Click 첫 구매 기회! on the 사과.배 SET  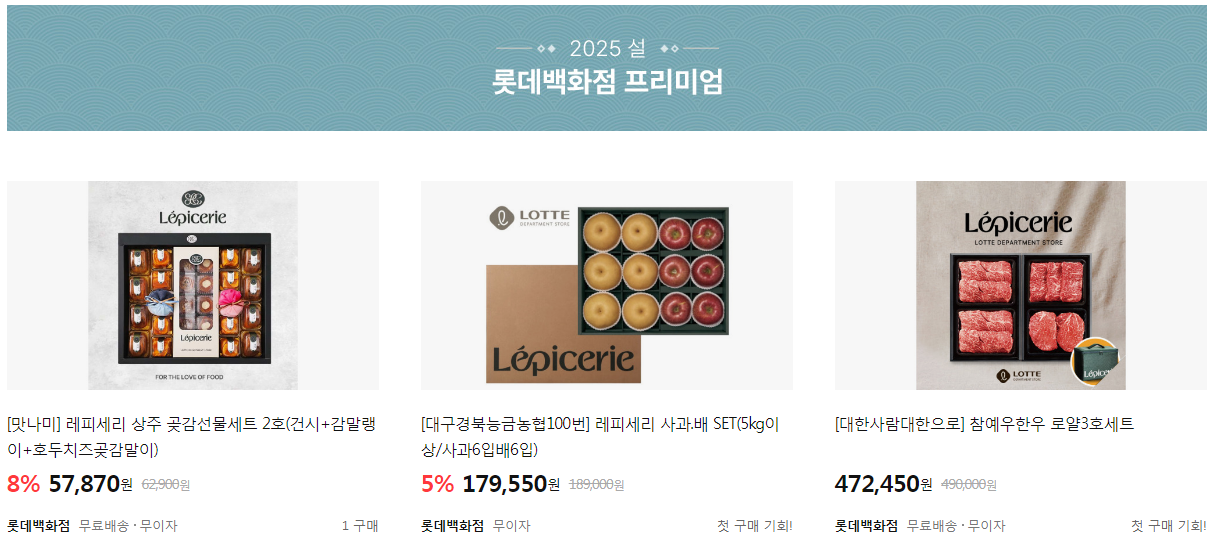pos(755,525)
